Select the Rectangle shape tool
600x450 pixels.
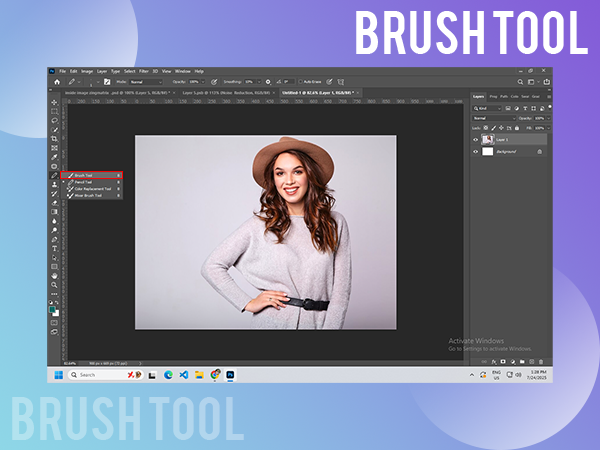coord(54,267)
